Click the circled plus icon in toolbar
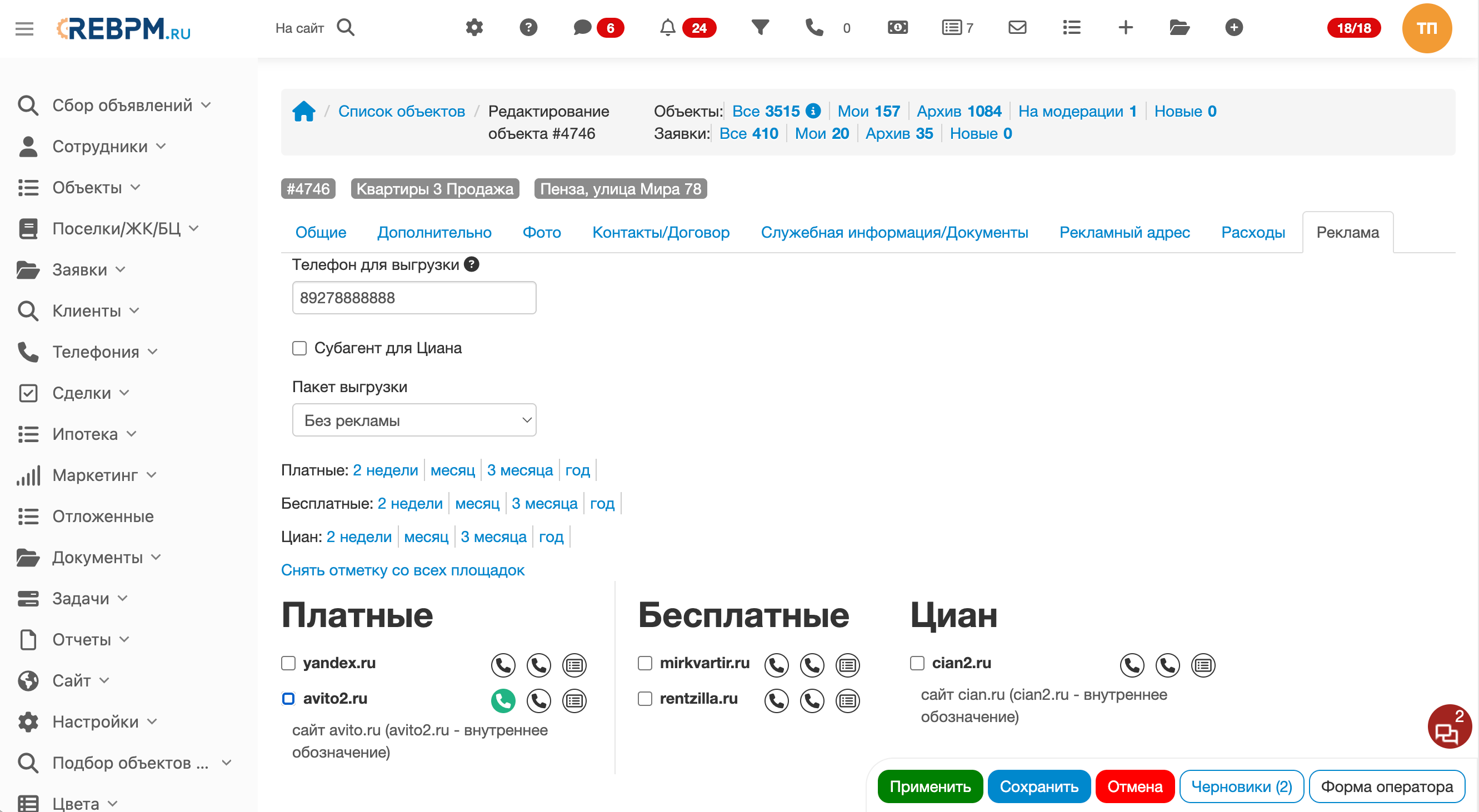Image resolution: width=1479 pixels, height=812 pixels. click(x=1234, y=28)
